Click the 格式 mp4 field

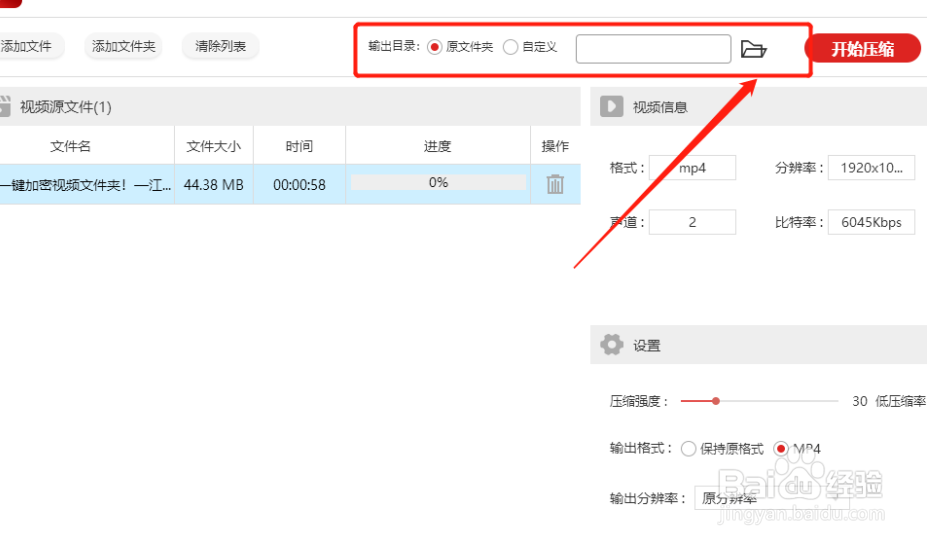tap(692, 168)
